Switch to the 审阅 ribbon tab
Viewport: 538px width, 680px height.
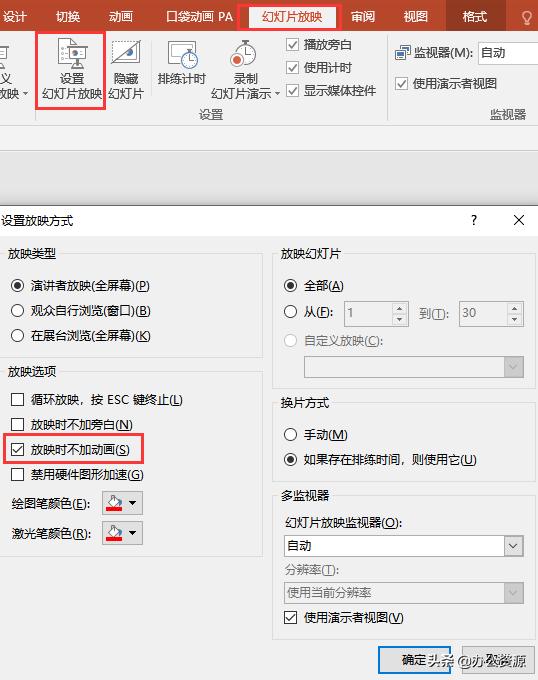click(x=363, y=17)
